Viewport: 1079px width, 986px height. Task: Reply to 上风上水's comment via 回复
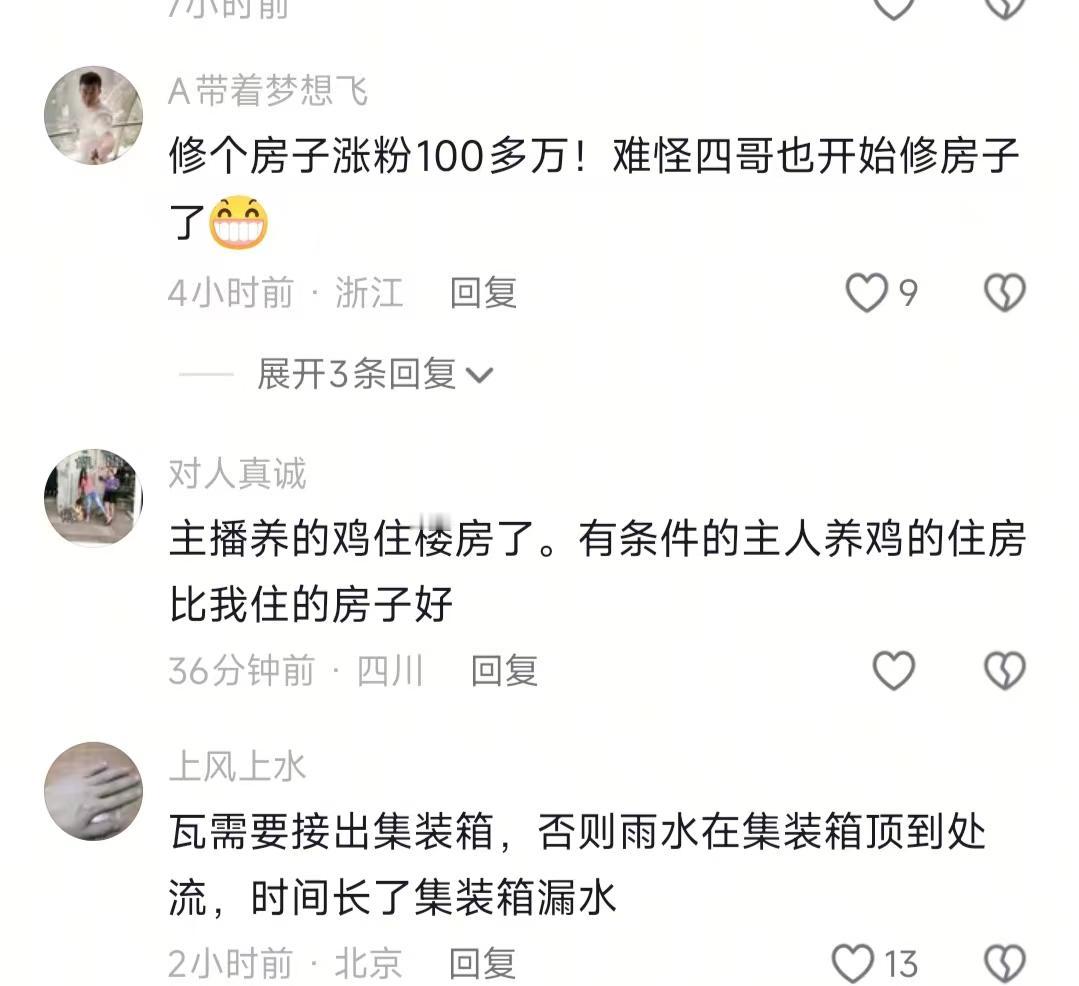482,963
